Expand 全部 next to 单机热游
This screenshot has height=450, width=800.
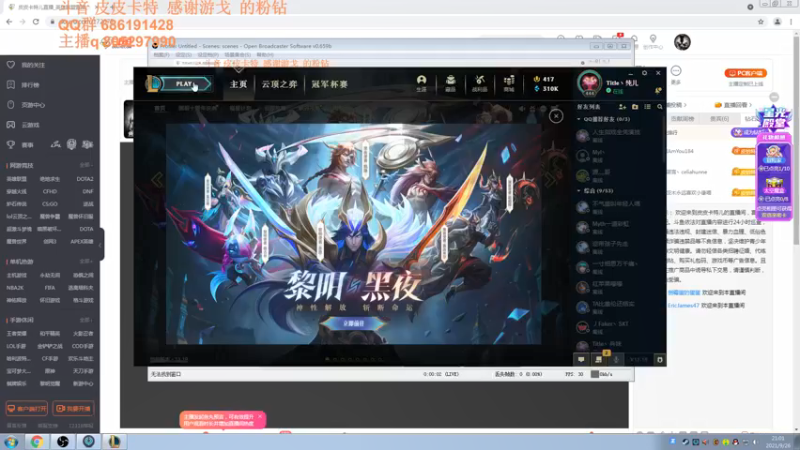85,261
